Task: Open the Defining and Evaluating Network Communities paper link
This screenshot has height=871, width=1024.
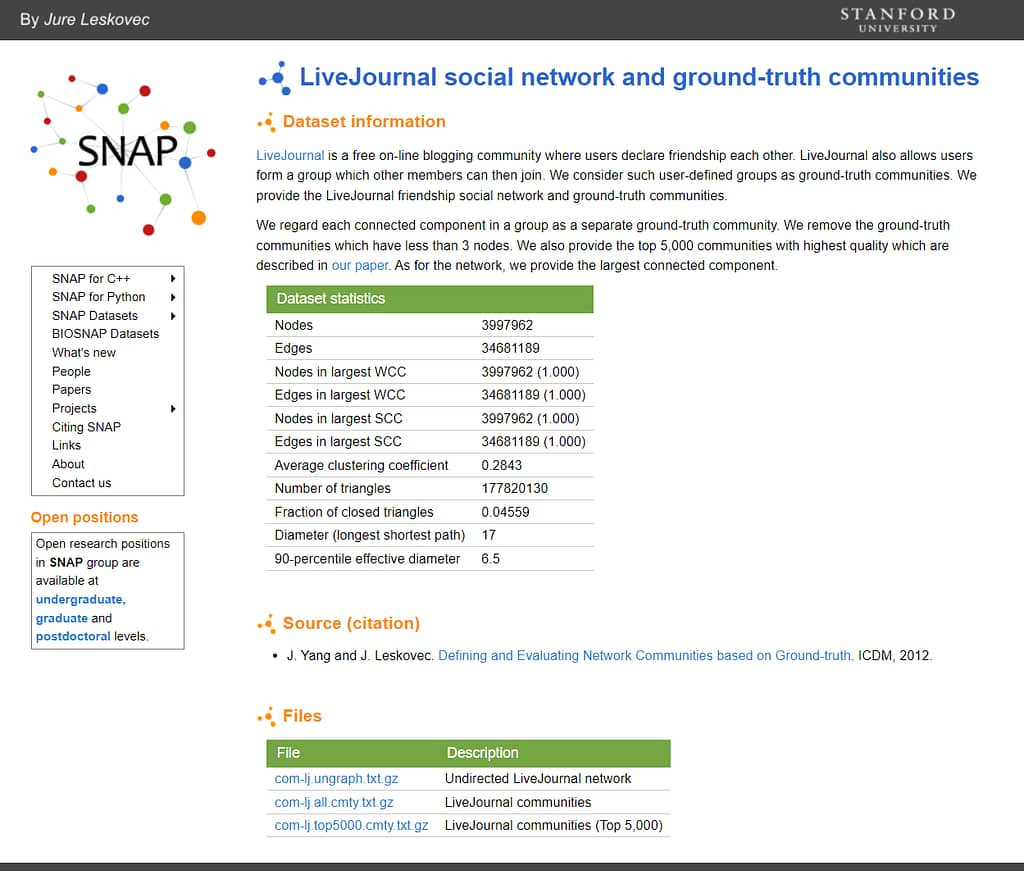Action: (x=645, y=656)
